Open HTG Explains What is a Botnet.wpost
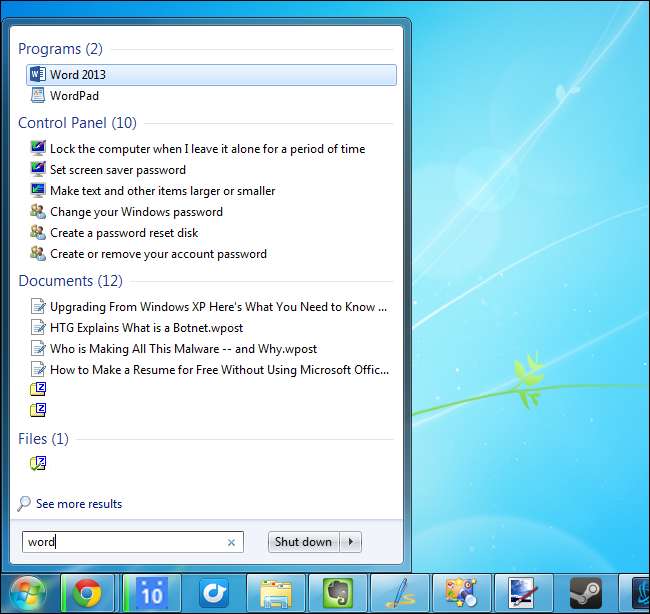Viewport: 650px width, 614px height. (x=146, y=328)
